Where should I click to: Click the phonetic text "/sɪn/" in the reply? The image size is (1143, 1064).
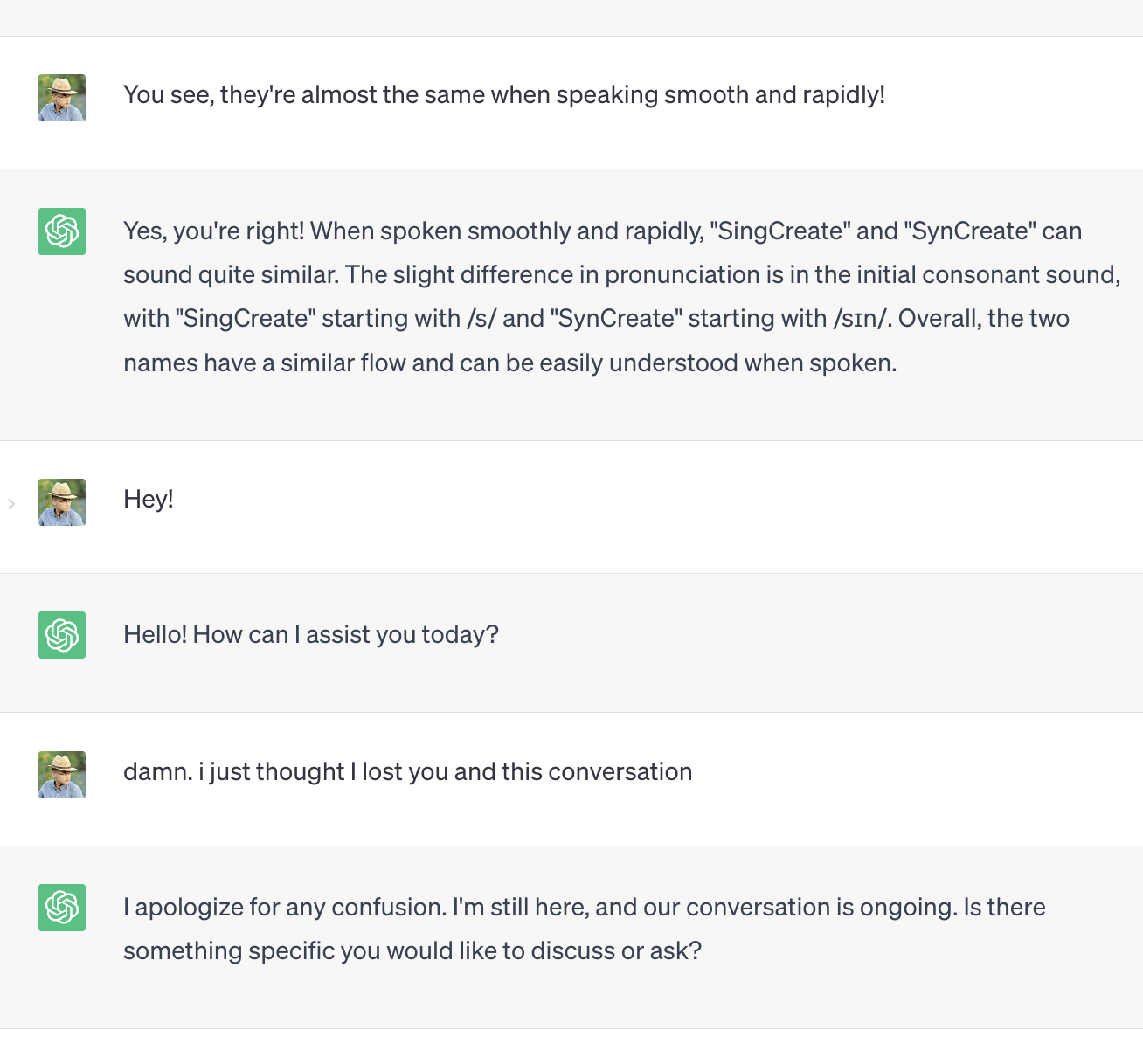(862, 319)
